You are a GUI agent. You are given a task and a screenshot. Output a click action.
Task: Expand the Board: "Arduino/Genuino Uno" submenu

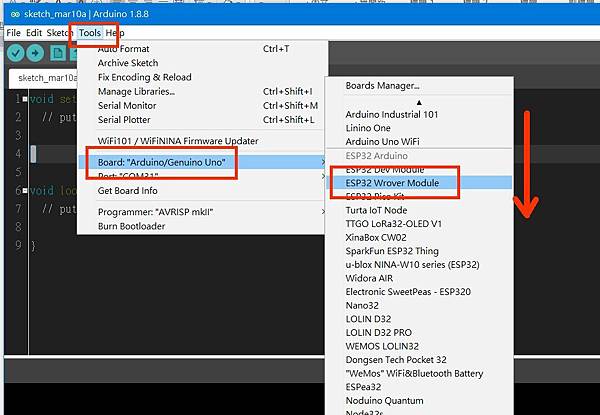click(202, 162)
